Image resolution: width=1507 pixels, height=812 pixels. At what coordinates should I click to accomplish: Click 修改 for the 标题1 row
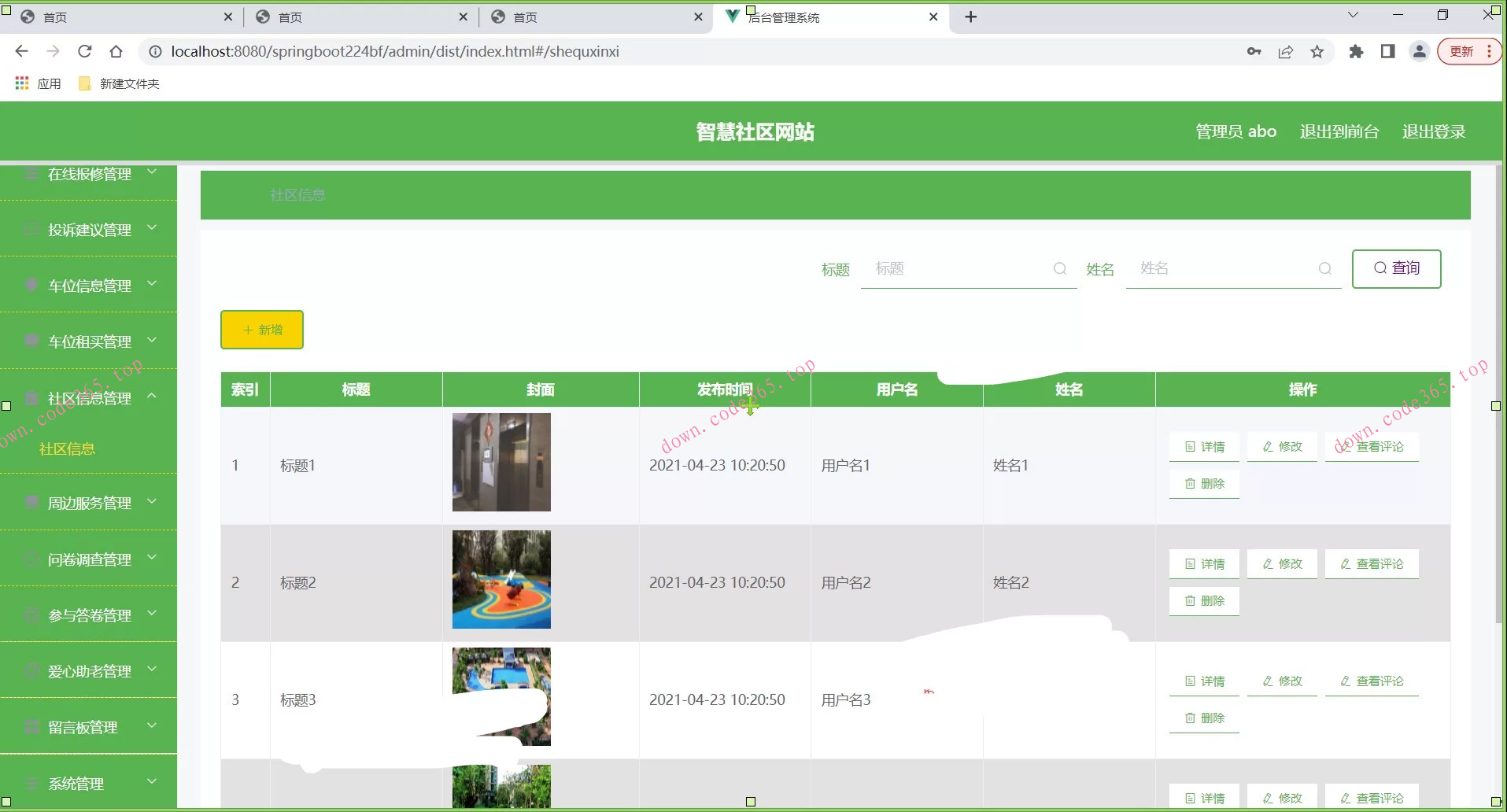1282,447
